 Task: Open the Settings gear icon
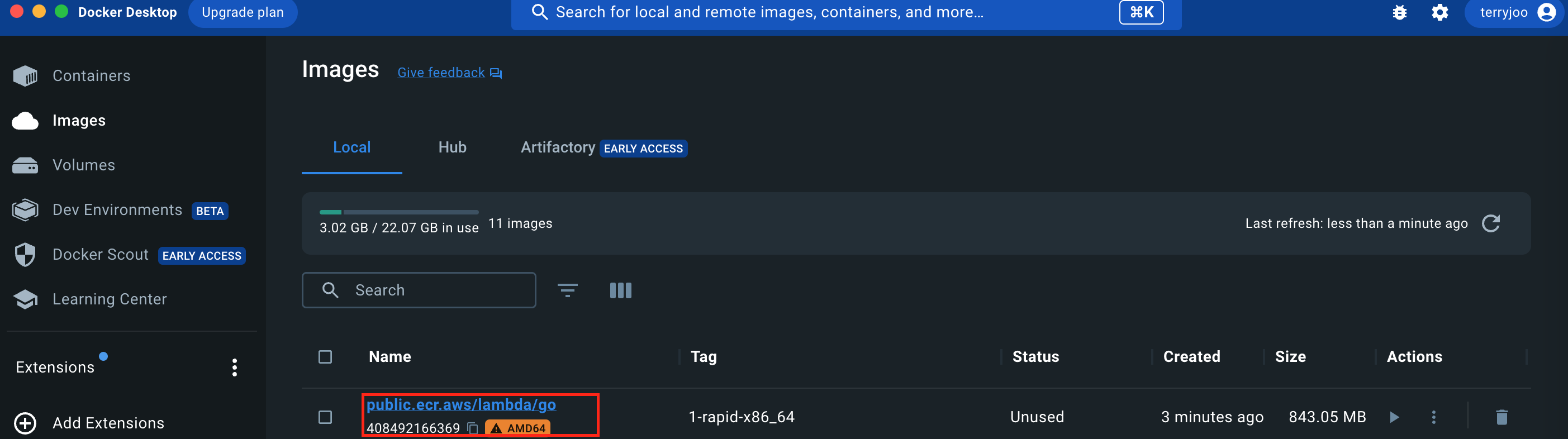click(1439, 13)
